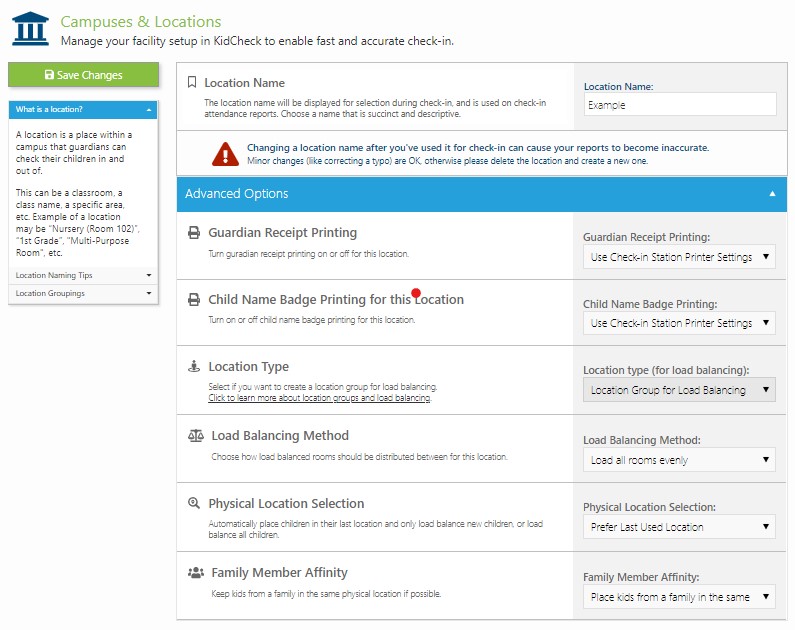Click the 'Child Name Badge Printing for this Location' heading
The width and height of the screenshot is (795, 630).
click(x=336, y=300)
